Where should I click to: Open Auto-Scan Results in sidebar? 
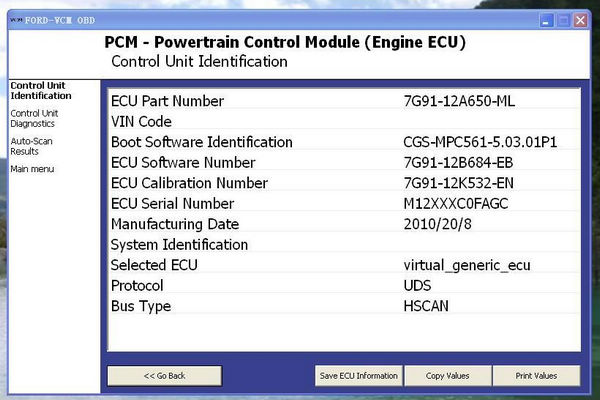pos(30,146)
